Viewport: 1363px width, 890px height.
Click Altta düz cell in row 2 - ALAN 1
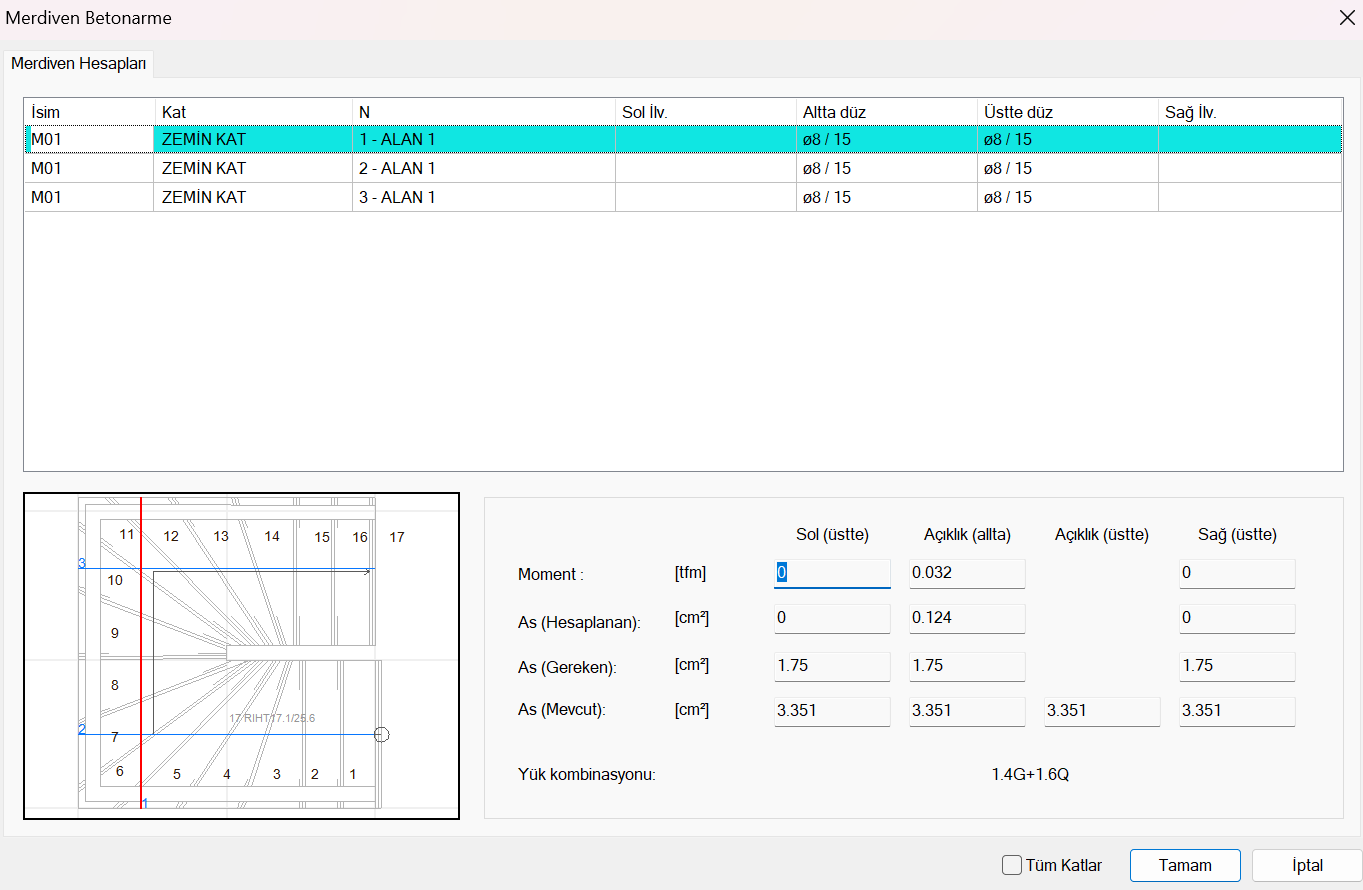point(887,168)
